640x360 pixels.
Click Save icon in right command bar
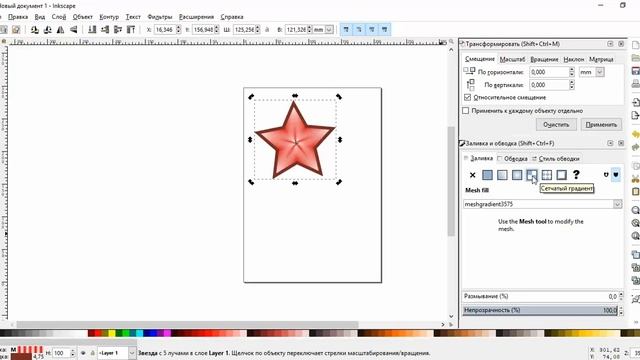pyautogui.click(x=636, y=71)
